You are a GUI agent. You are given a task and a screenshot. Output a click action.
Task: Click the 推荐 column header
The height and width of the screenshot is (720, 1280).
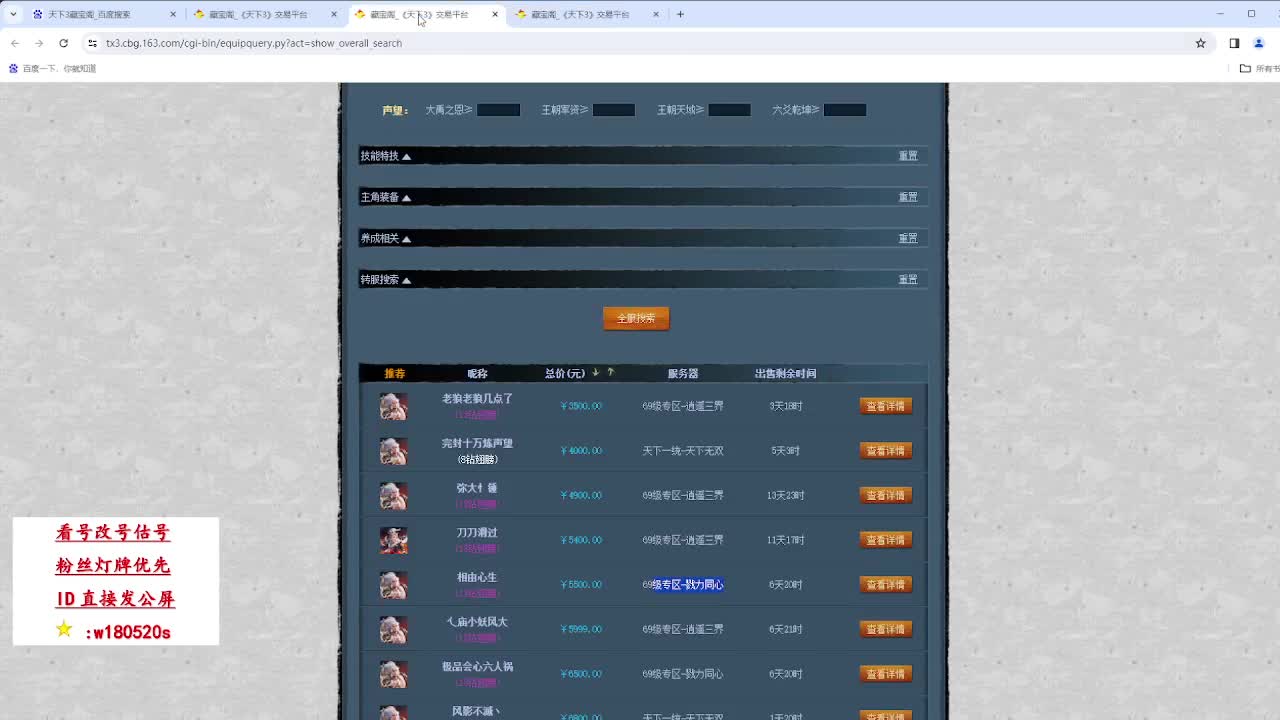pyautogui.click(x=394, y=373)
